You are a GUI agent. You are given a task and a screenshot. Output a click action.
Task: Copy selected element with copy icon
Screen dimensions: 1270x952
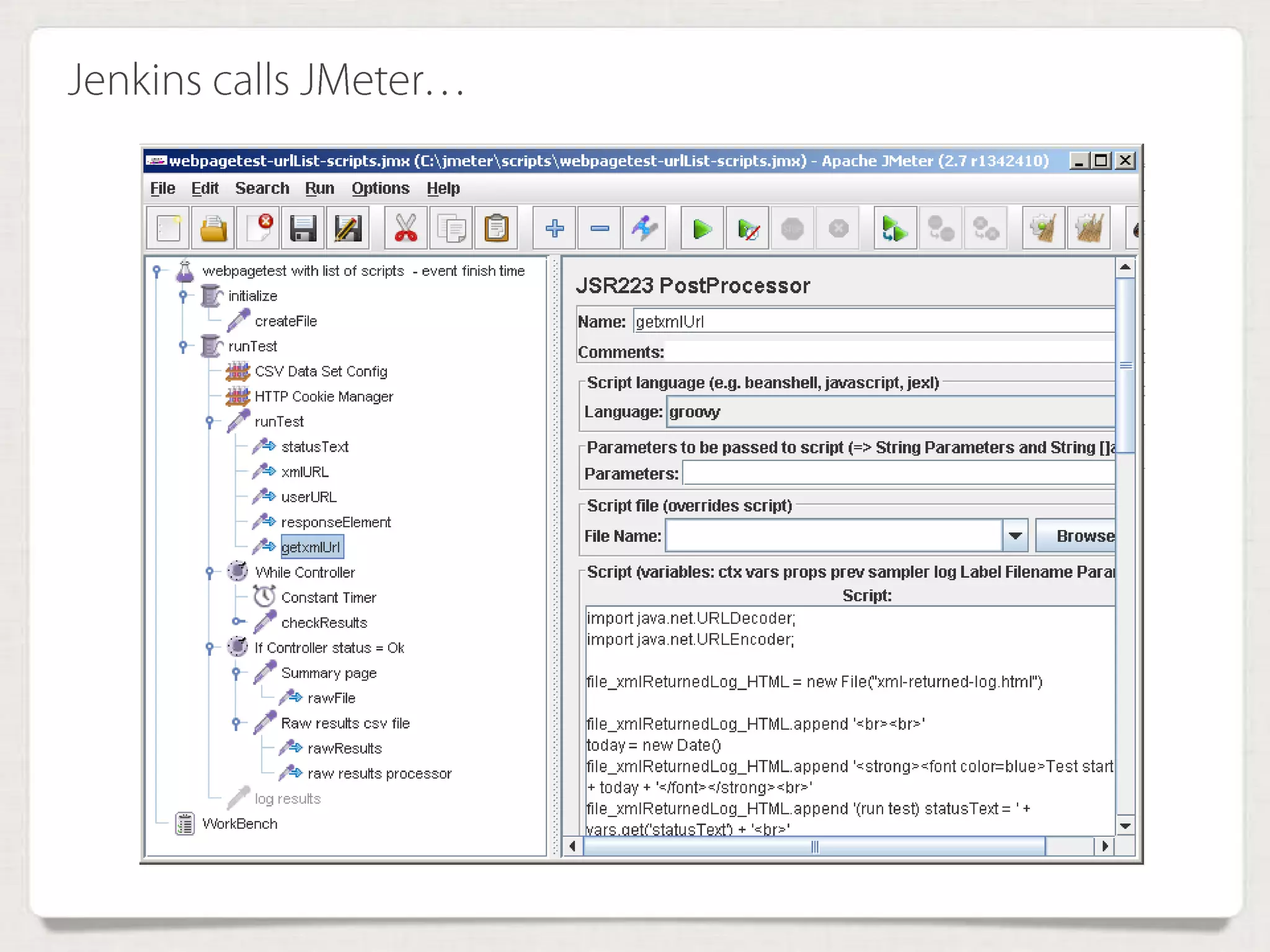coord(451,228)
